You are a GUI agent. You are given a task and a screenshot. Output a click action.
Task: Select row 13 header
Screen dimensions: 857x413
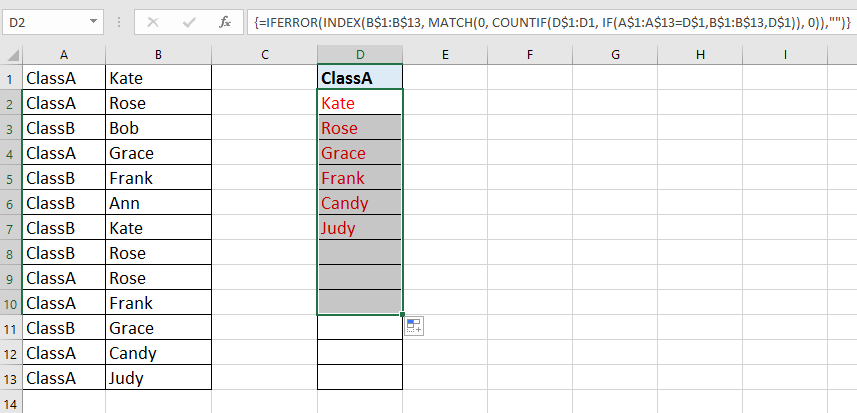[11, 378]
